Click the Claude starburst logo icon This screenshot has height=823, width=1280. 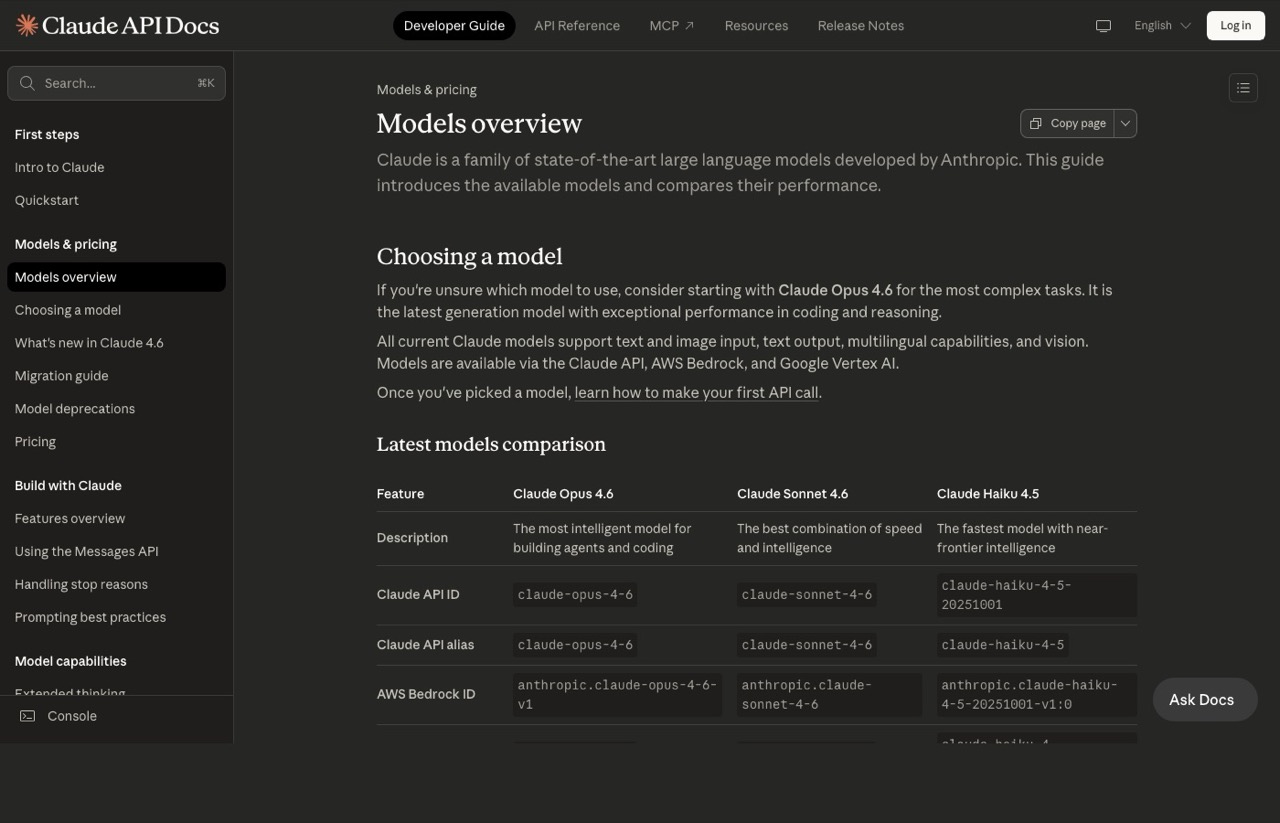(27, 25)
